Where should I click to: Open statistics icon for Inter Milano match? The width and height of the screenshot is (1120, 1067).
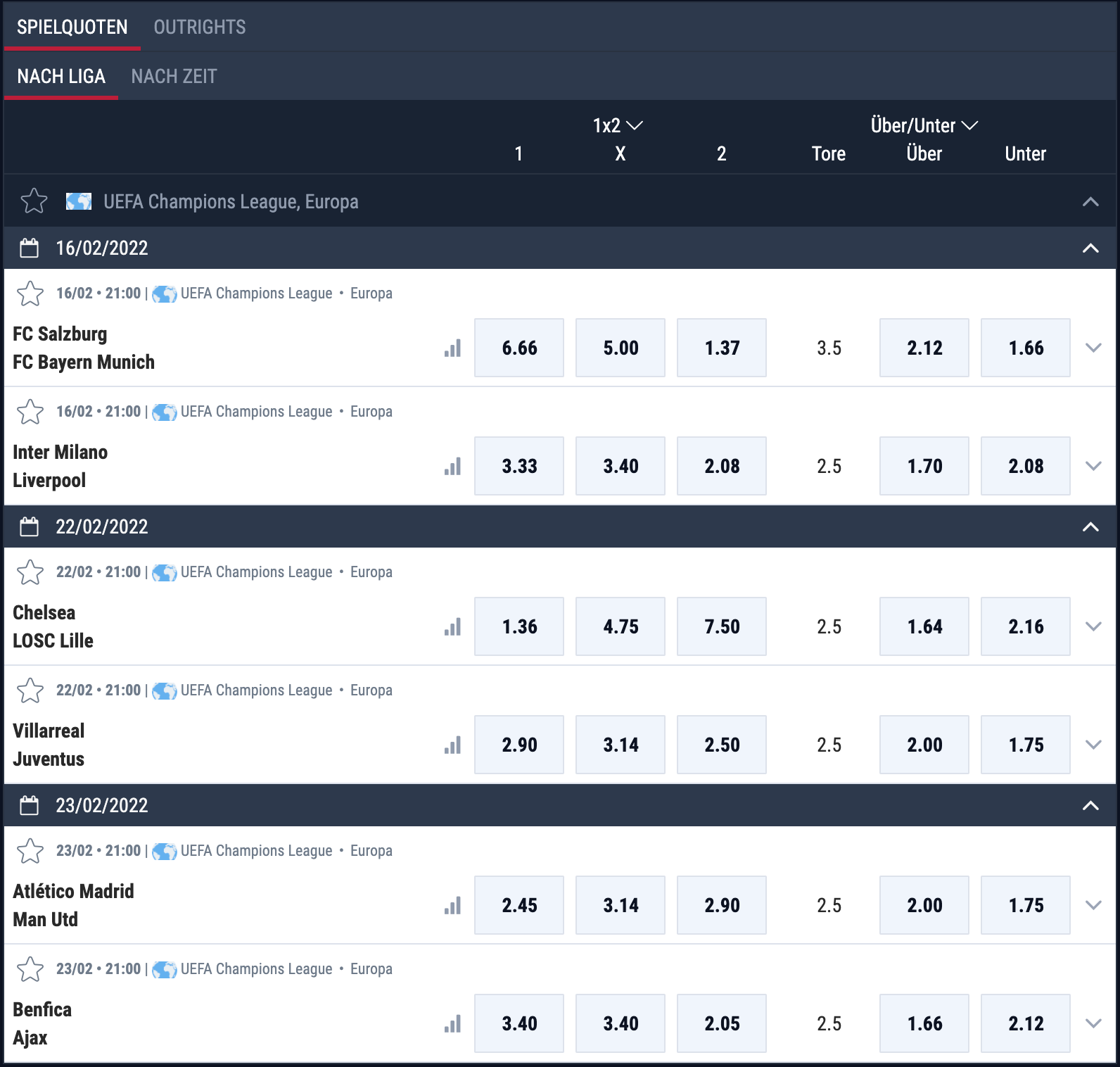pyautogui.click(x=452, y=467)
